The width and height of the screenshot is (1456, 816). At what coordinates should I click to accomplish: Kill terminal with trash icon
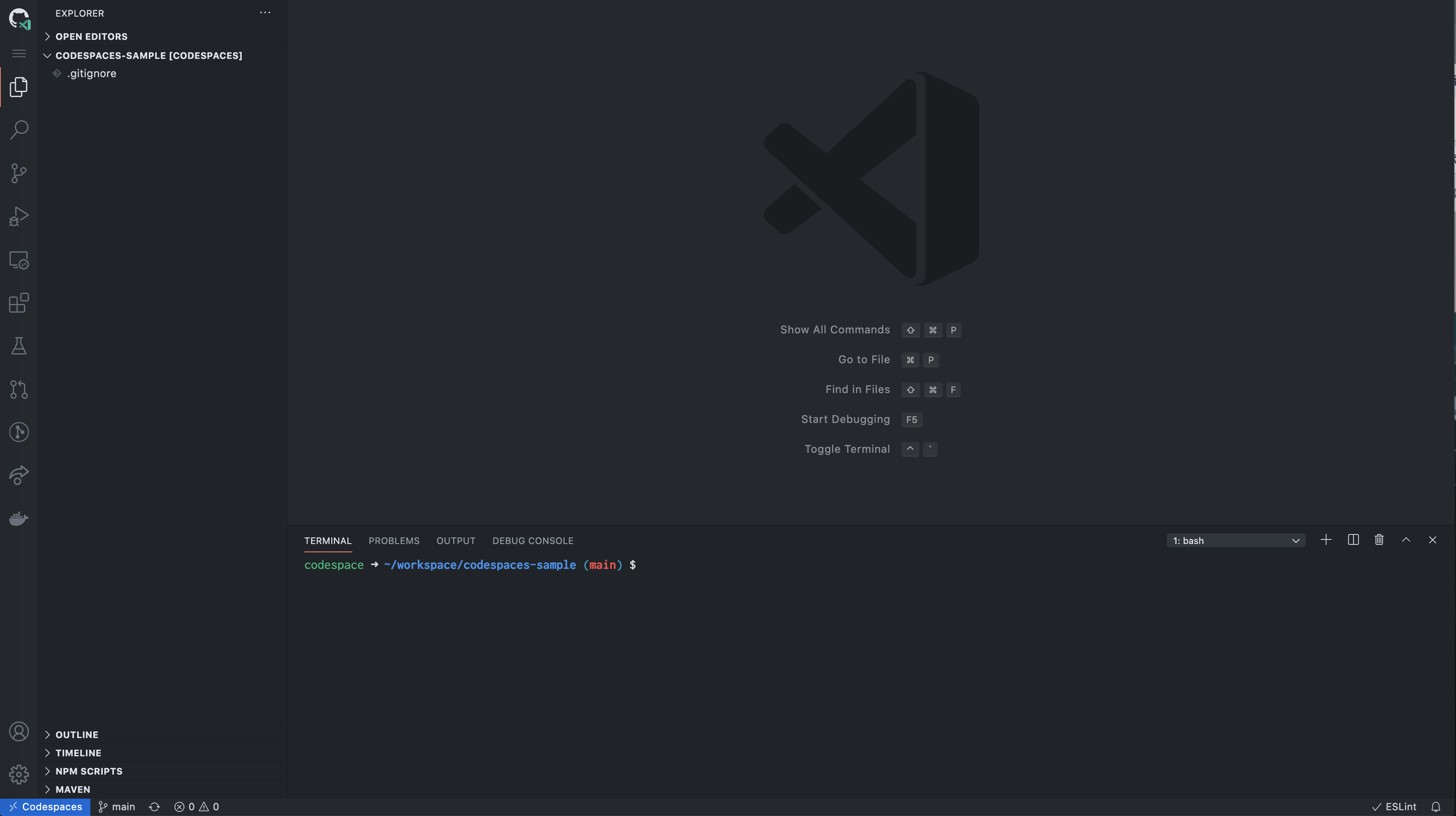click(x=1379, y=540)
